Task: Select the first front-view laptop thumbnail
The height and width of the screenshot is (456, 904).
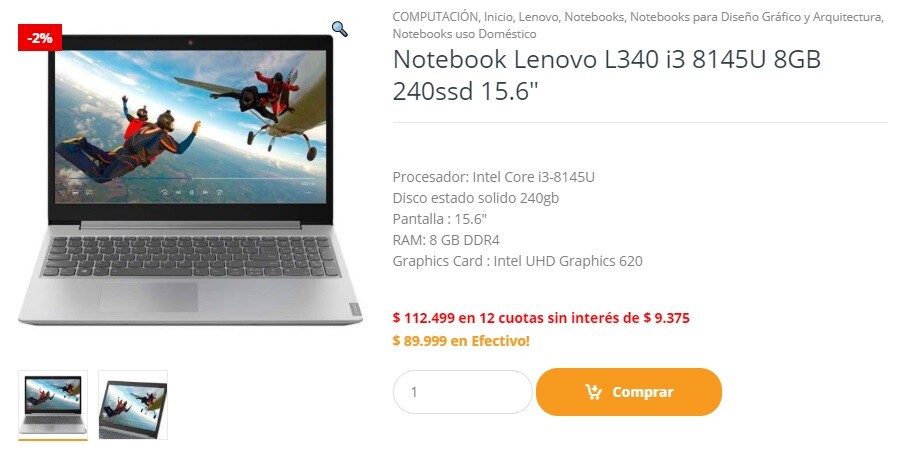Action: pos(53,405)
